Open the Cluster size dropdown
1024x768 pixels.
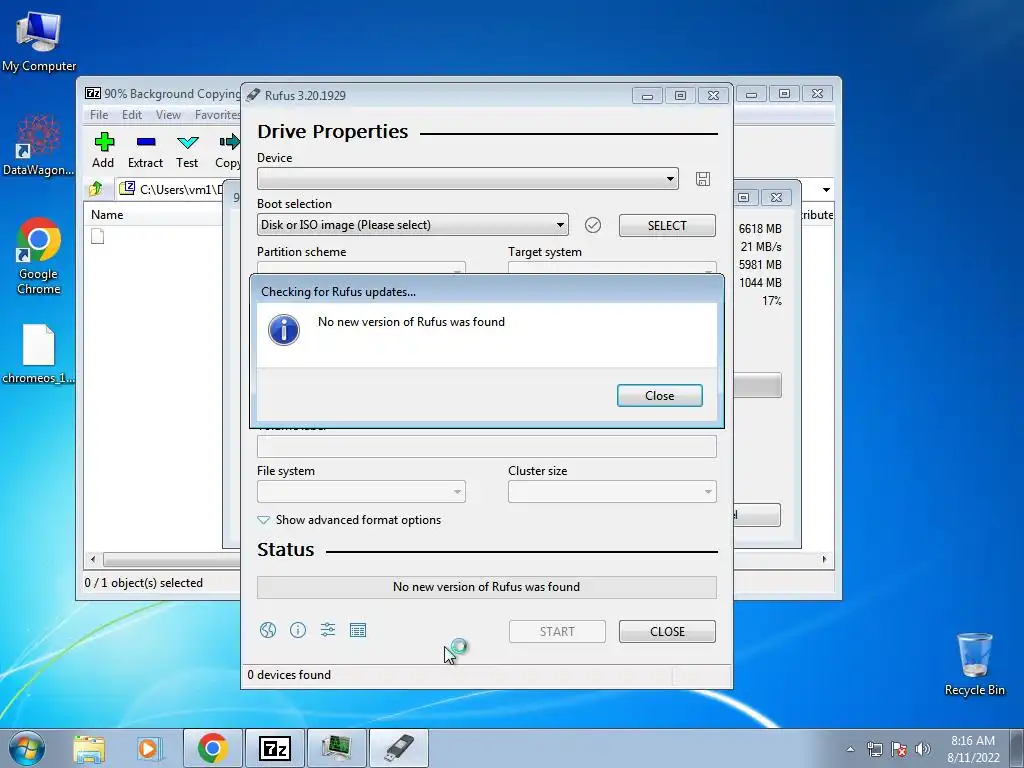click(x=612, y=492)
